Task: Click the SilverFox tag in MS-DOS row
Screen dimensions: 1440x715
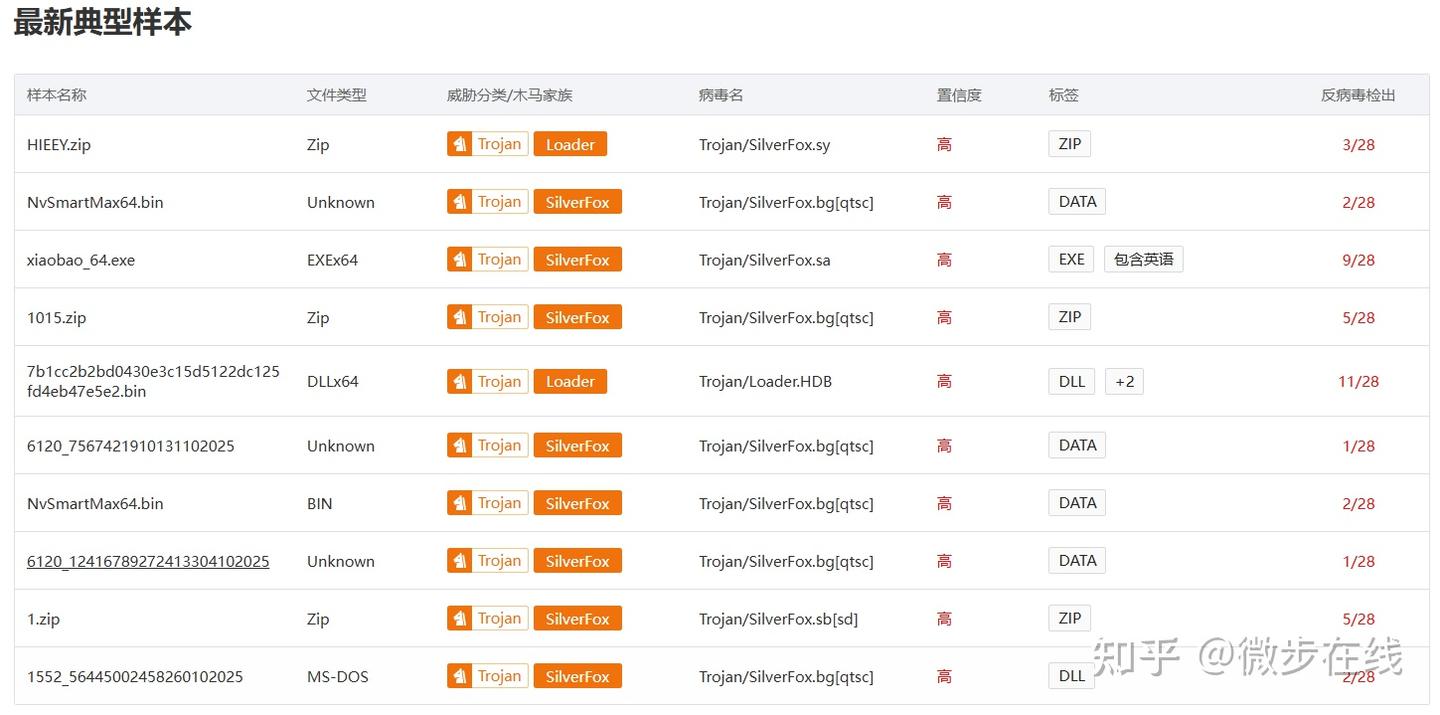Action: [x=577, y=676]
